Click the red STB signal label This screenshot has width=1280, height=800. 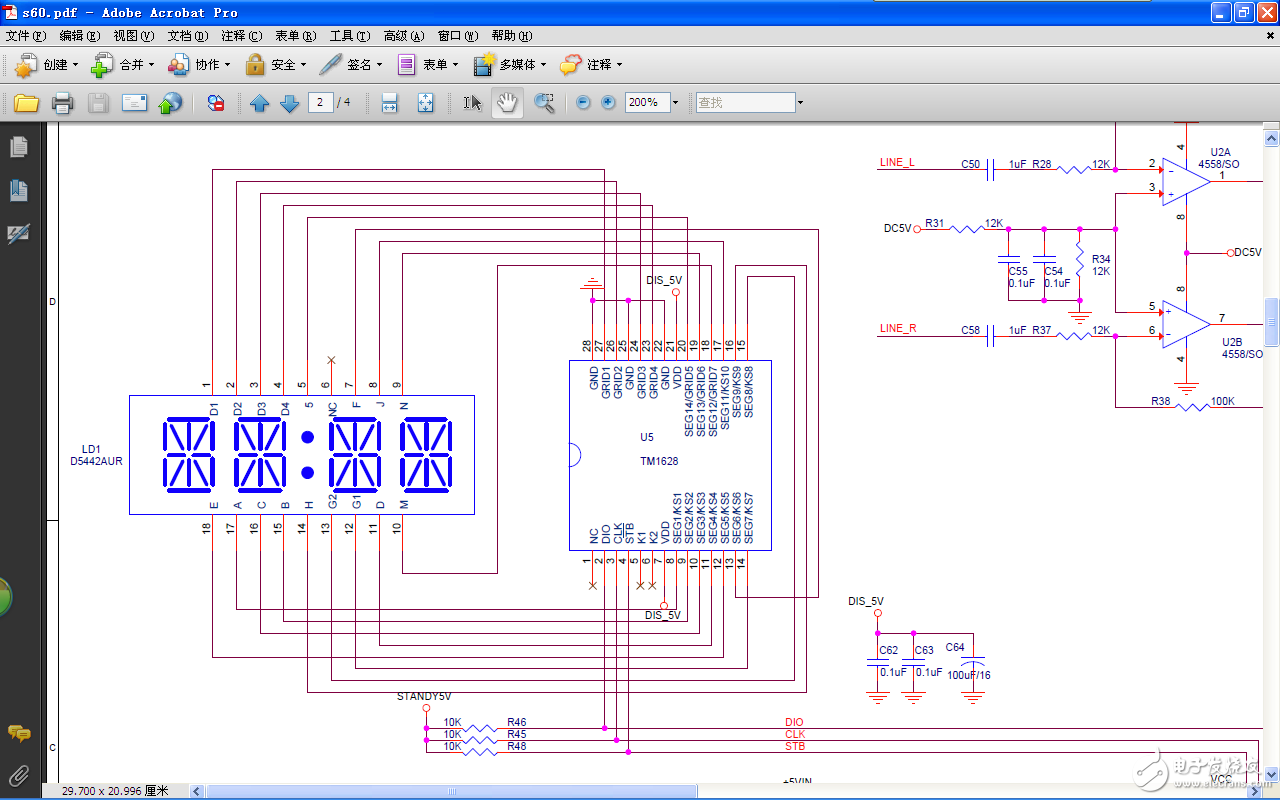pyautogui.click(x=795, y=746)
